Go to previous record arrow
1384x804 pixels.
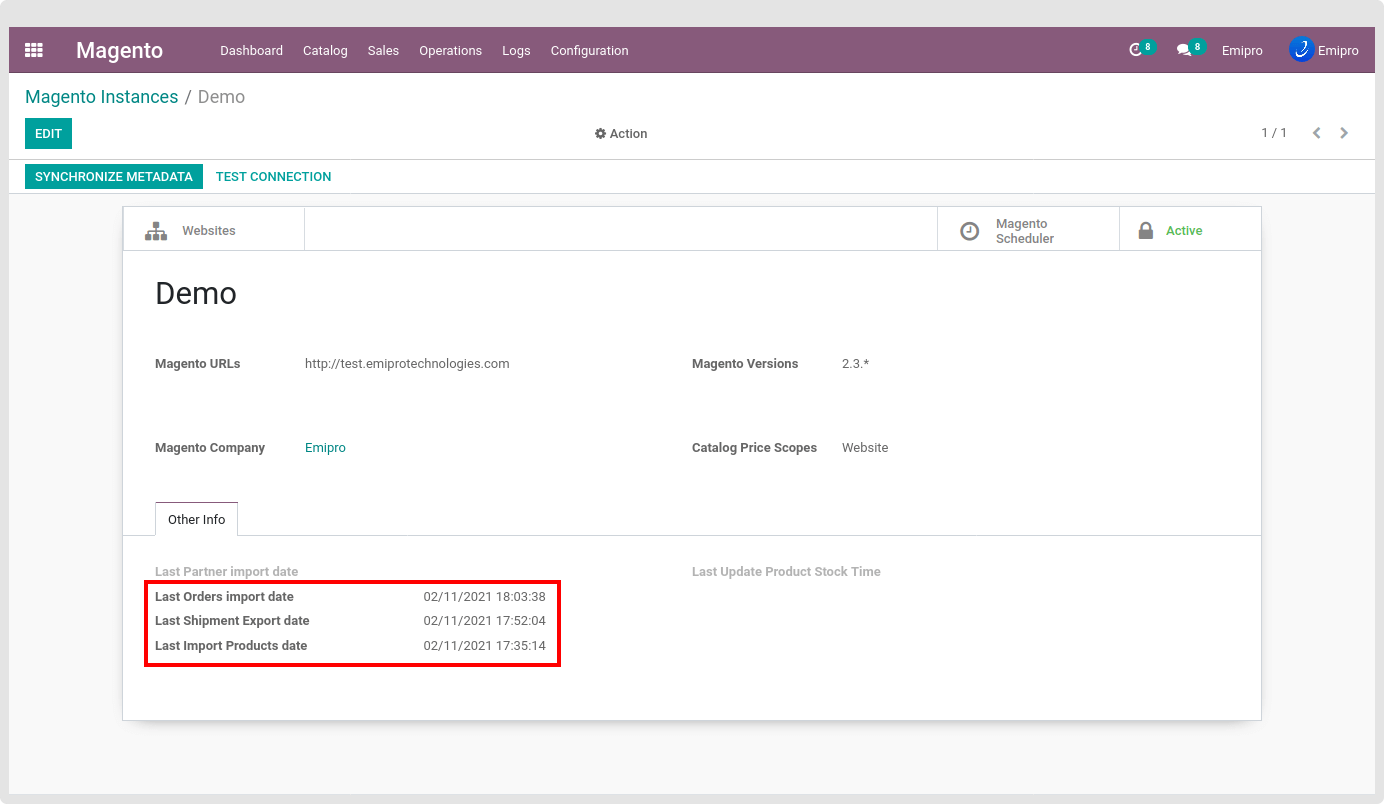pyautogui.click(x=1316, y=133)
